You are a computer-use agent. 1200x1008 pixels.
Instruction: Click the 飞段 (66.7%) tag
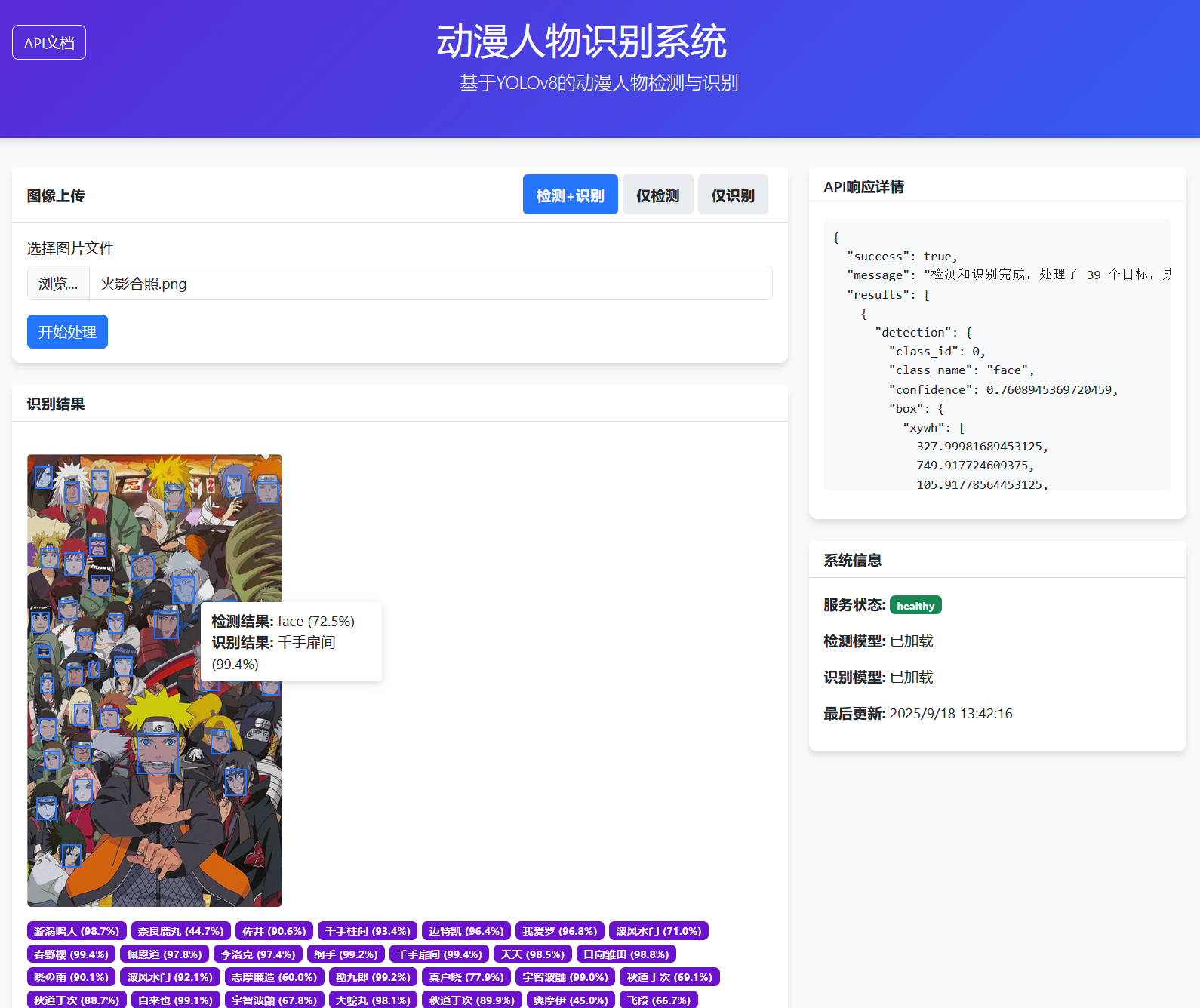pyautogui.click(x=659, y=1000)
